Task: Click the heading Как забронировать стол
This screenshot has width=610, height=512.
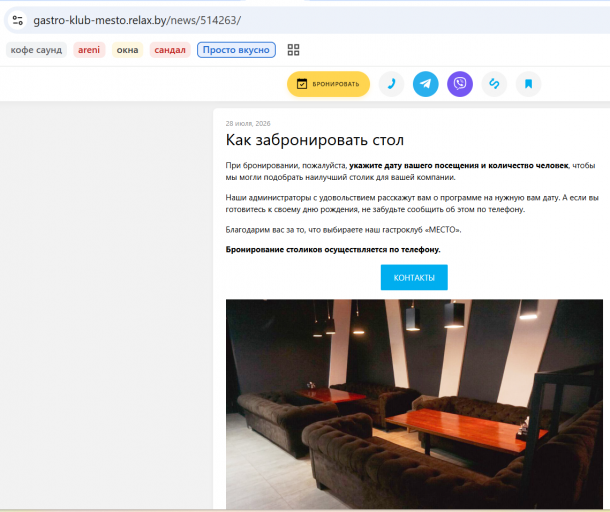Action: click(315, 140)
